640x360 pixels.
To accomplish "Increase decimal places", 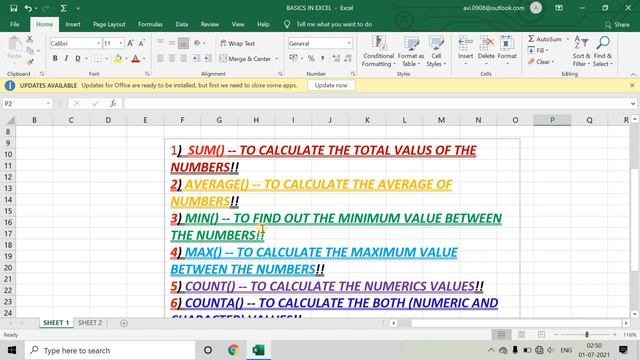I will click(x=336, y=59).
